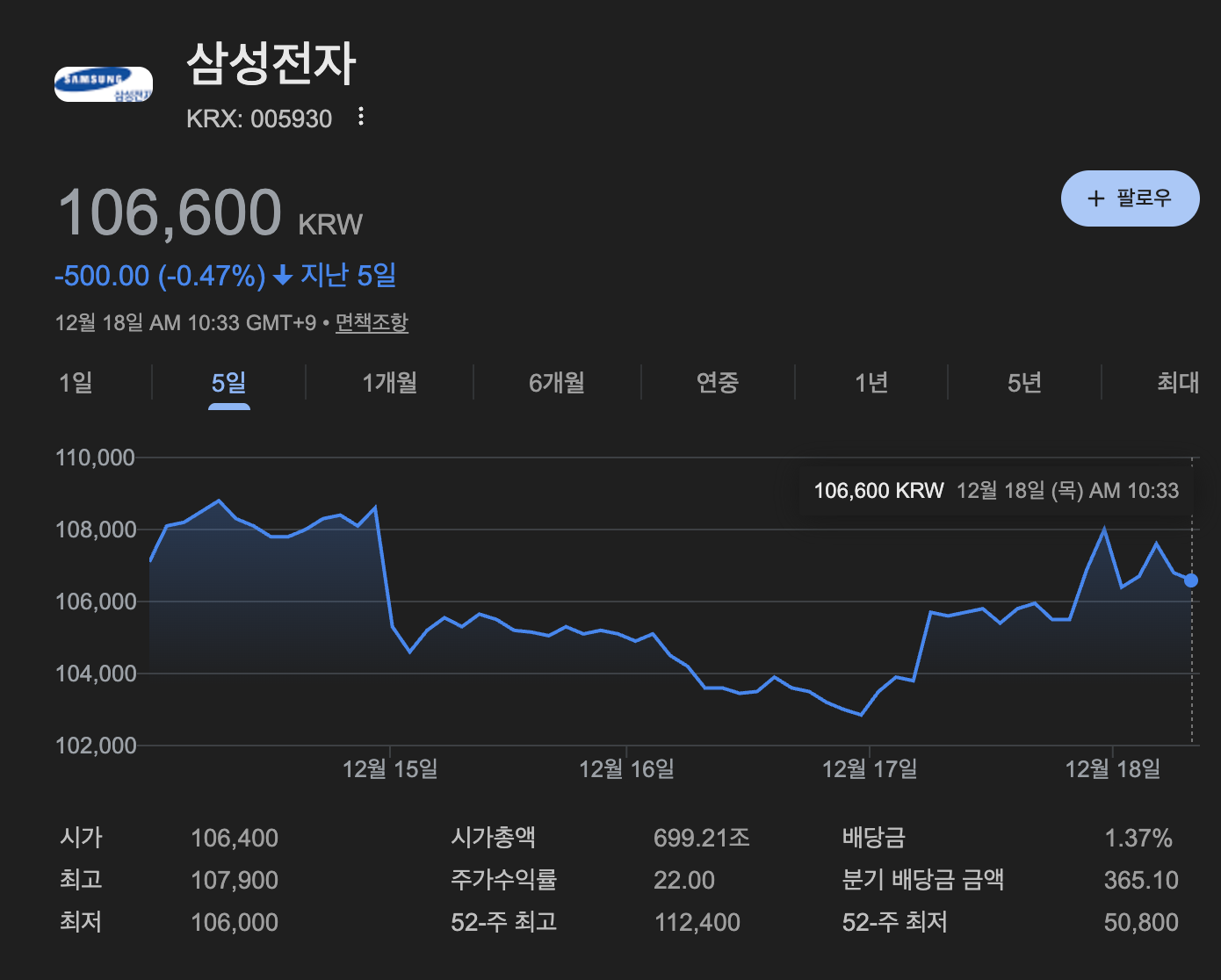Image resolution: width=1221 pixels, height=980 pixels.
Task: Click the 12월 18일 axis label
Action: click(1113, 769)
